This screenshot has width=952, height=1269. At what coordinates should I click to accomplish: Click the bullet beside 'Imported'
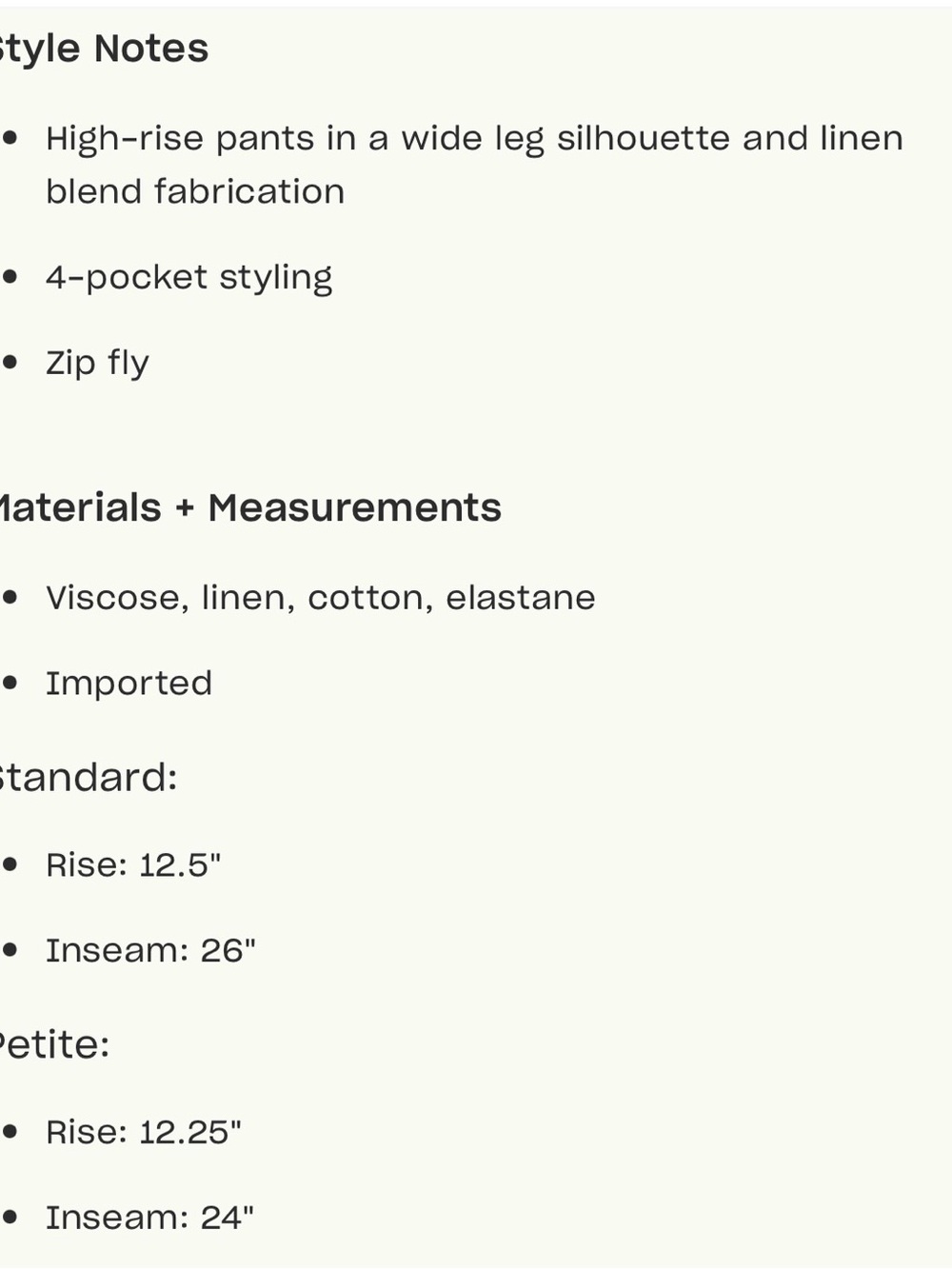[10, 683]
